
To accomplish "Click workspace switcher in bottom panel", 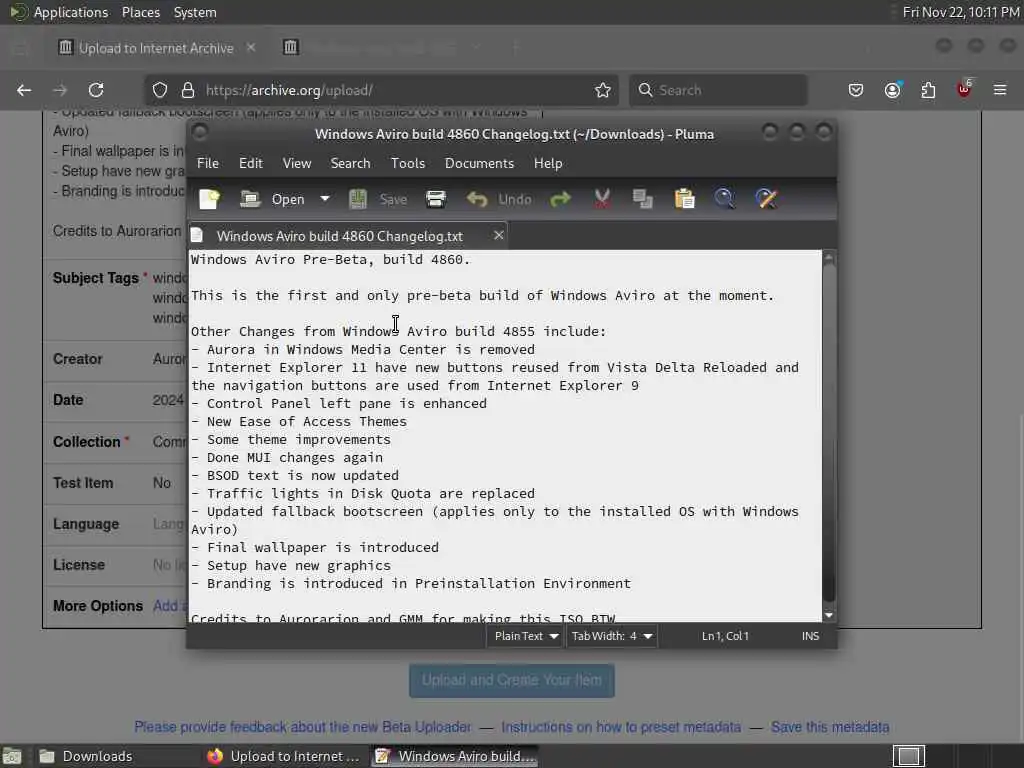I will pos(908,756).
